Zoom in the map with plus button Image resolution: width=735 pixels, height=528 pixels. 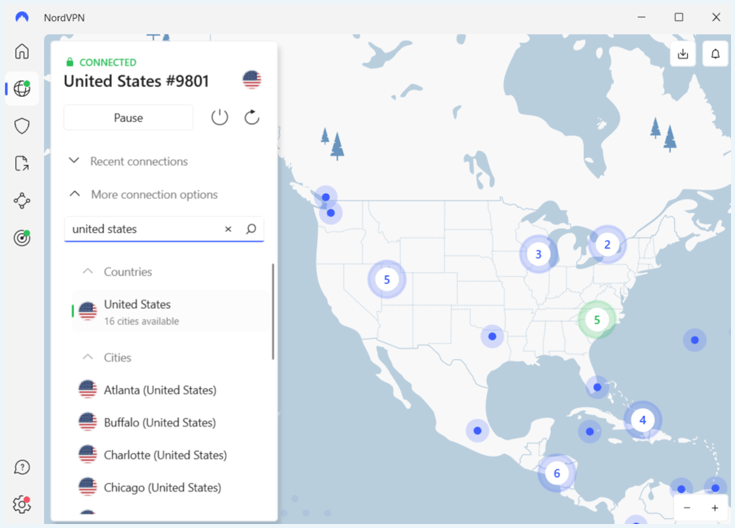[715, 508]
